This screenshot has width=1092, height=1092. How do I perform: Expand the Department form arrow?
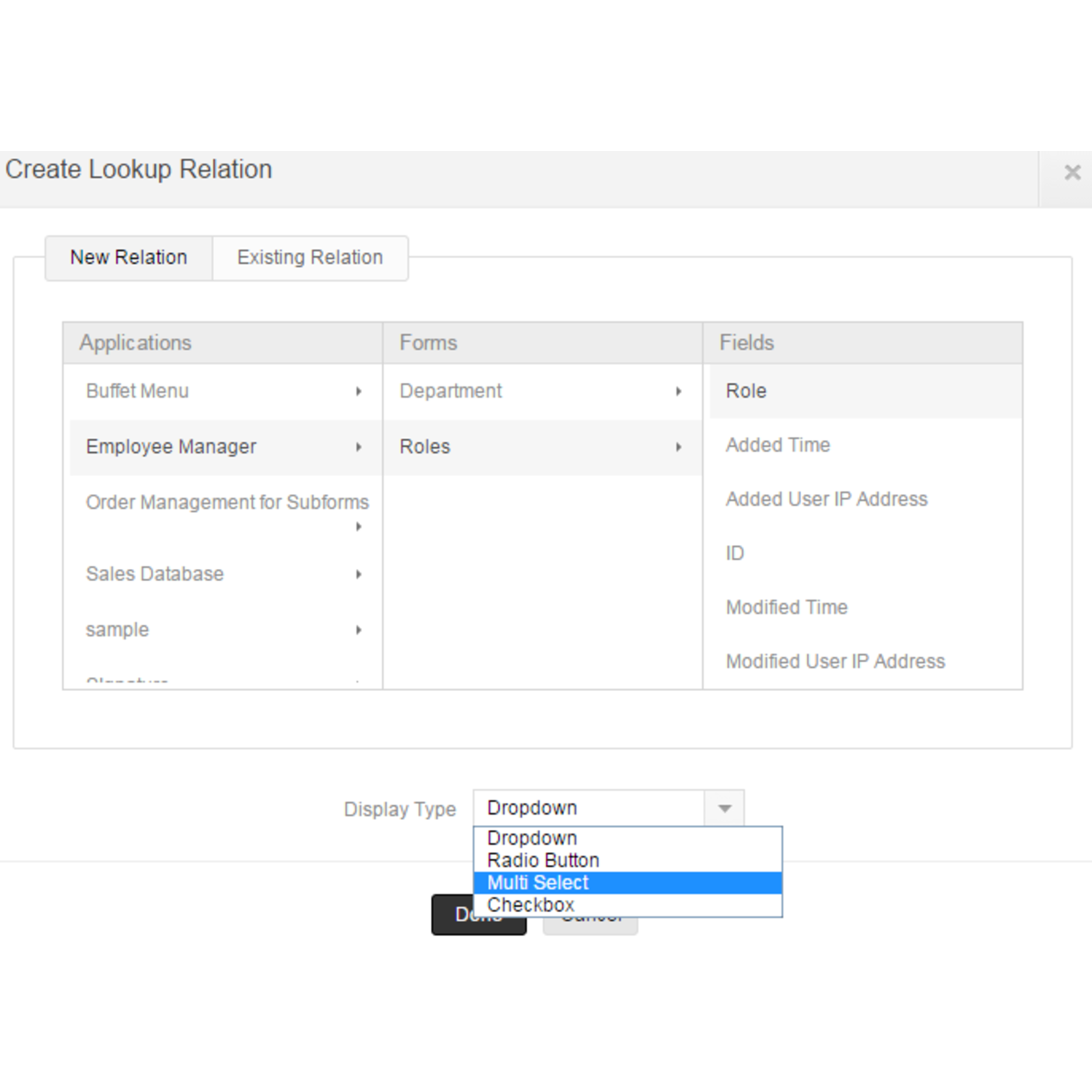(678, 391)
